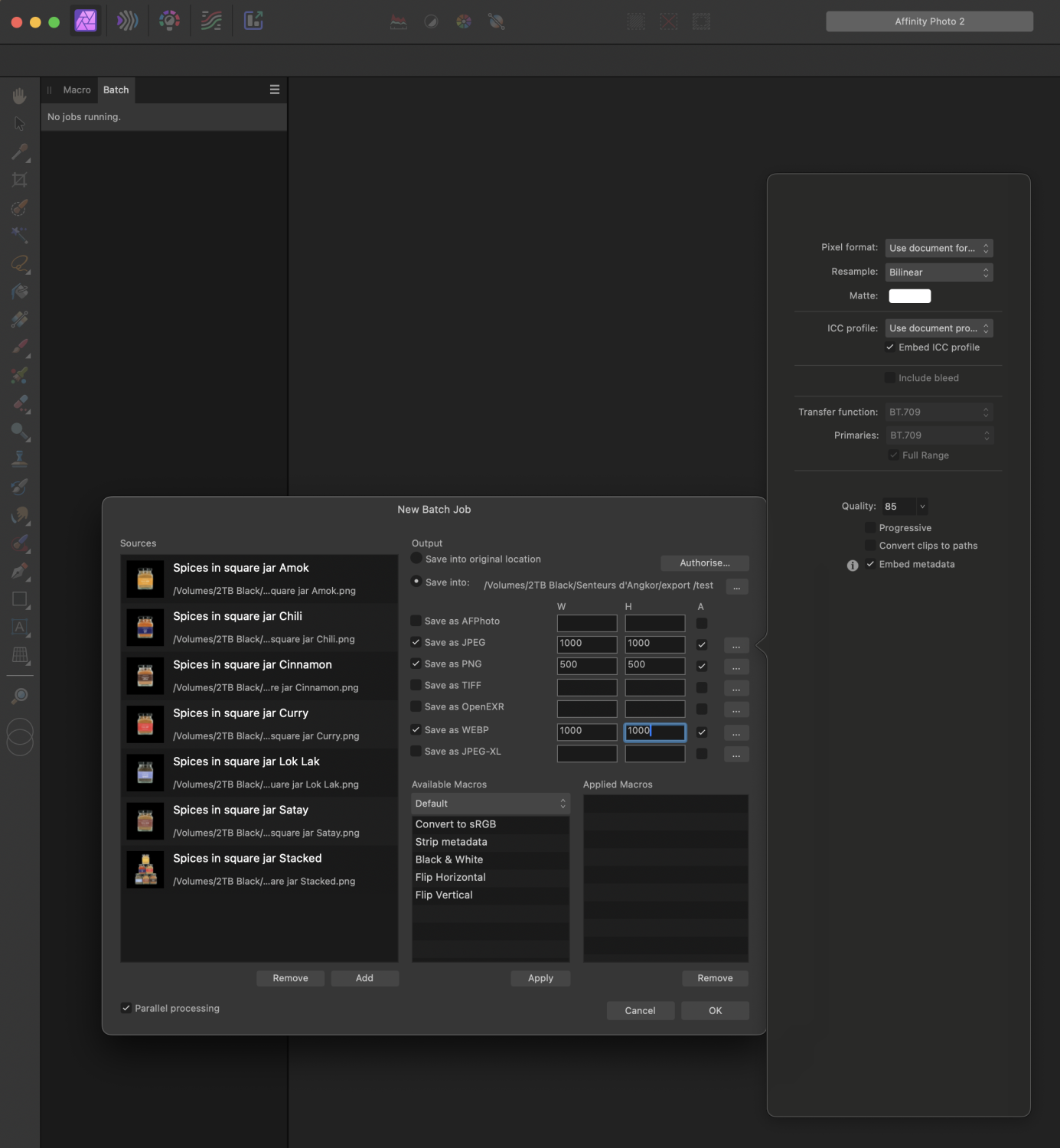This screenshot has width=1060, height=1148.
Task: Select the Crop tool
Action: point(20,180)
